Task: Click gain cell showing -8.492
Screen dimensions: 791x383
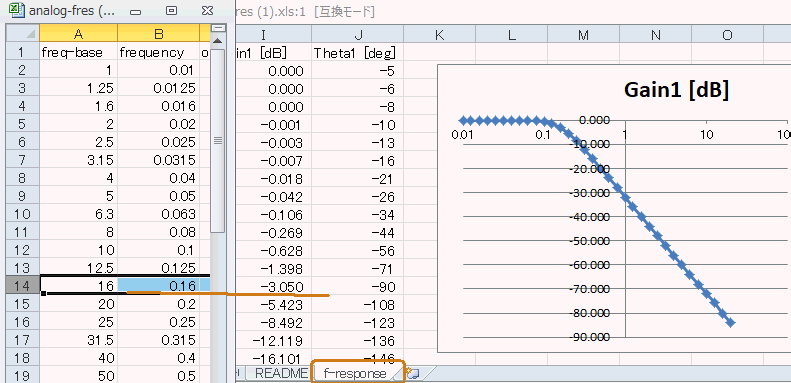Action: point(272,322)
